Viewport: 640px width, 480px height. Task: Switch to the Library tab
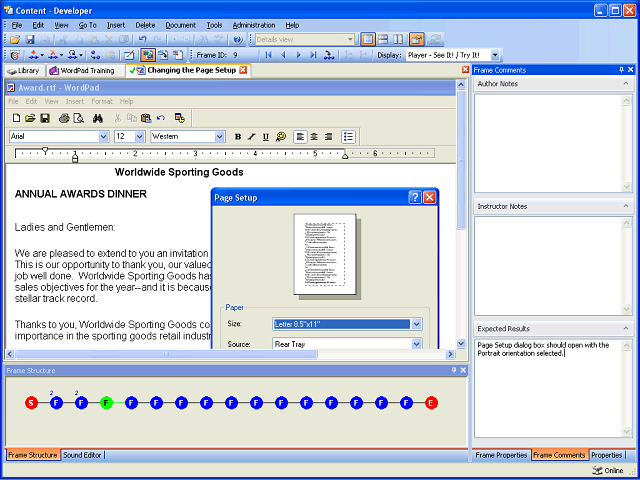[24, 71]
